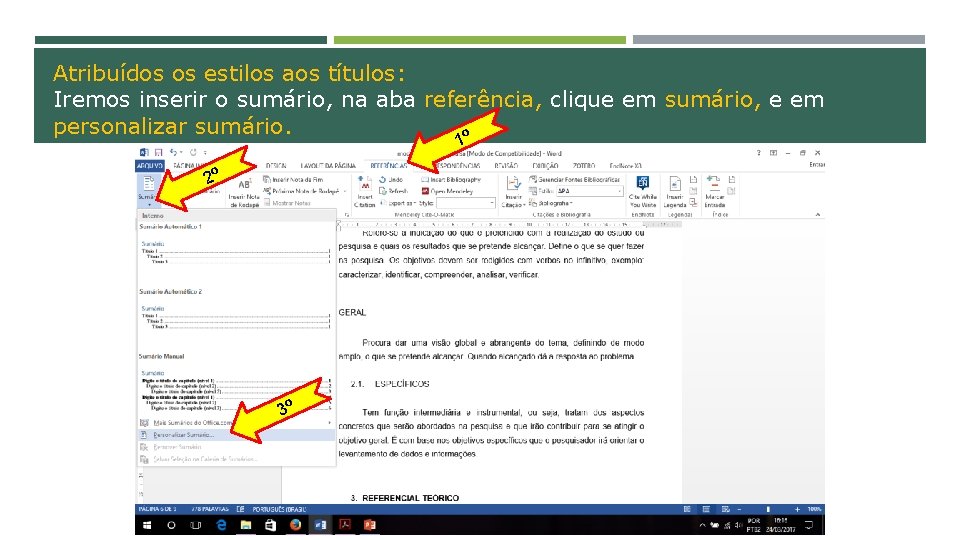Switch to the REVISÃO tab

tap(506, 166)
